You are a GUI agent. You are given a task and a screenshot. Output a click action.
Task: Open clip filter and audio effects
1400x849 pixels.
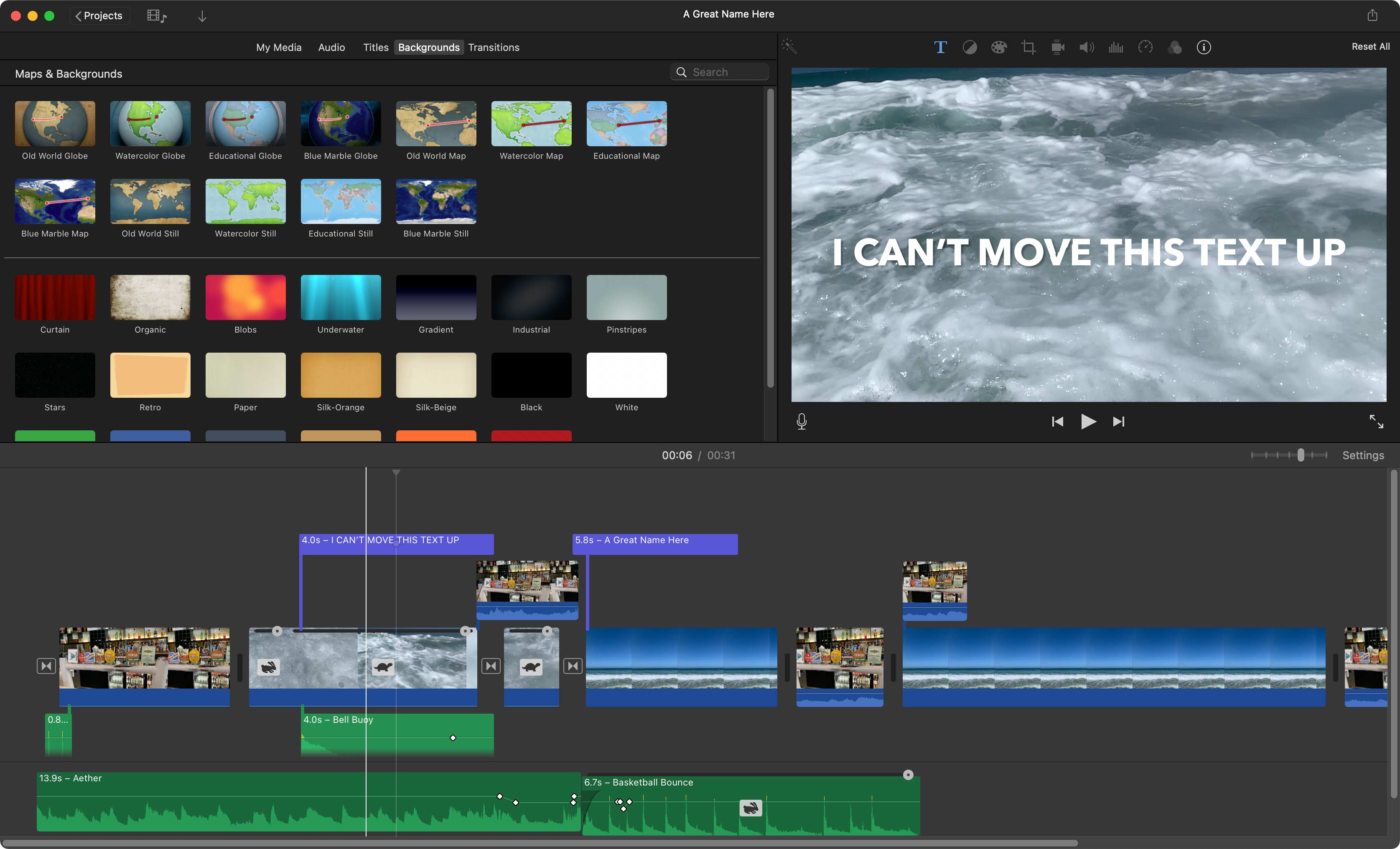pyautogui.click(x=1174, y=47)
